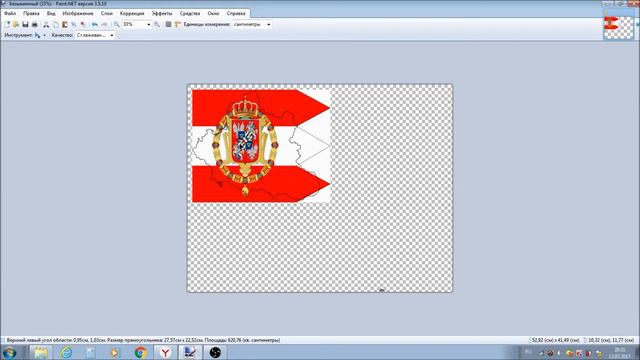
Task: Copy selection with Copy icon
Action: click(56, 24)
